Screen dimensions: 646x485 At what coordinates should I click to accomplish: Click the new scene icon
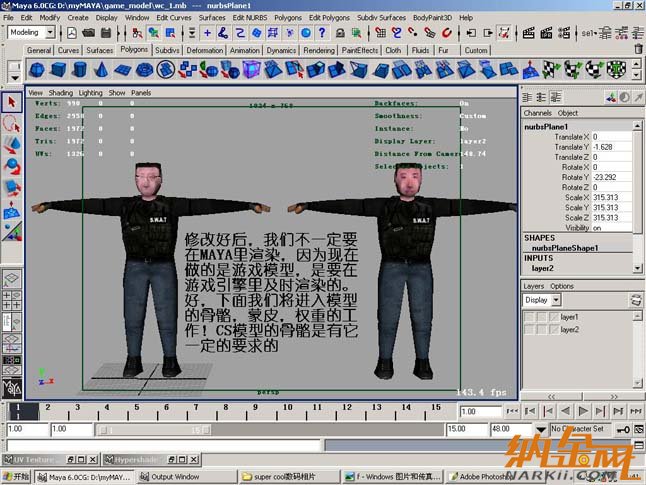(72, 33)
